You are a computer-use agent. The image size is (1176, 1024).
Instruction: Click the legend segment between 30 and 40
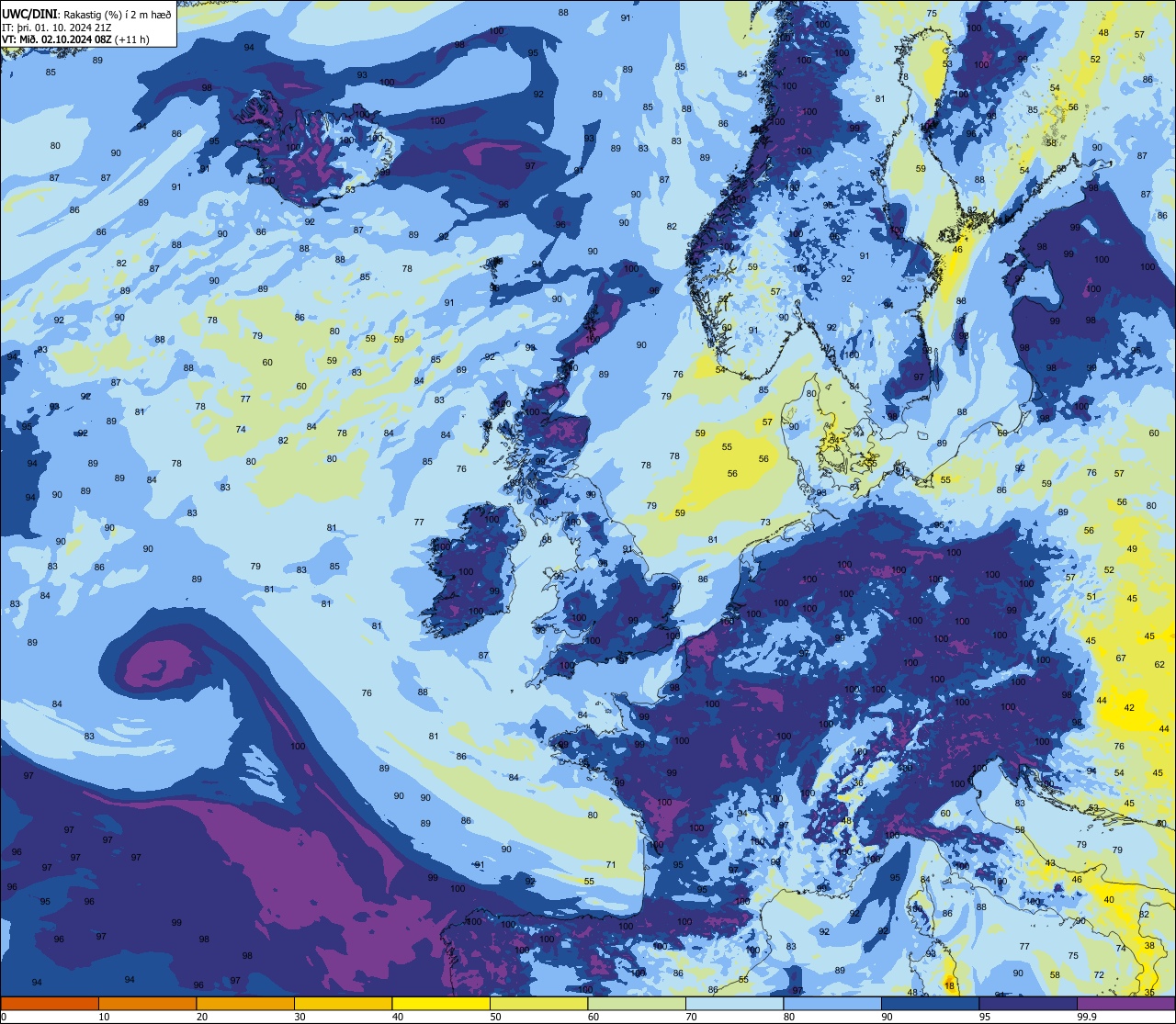(343, 1003)
